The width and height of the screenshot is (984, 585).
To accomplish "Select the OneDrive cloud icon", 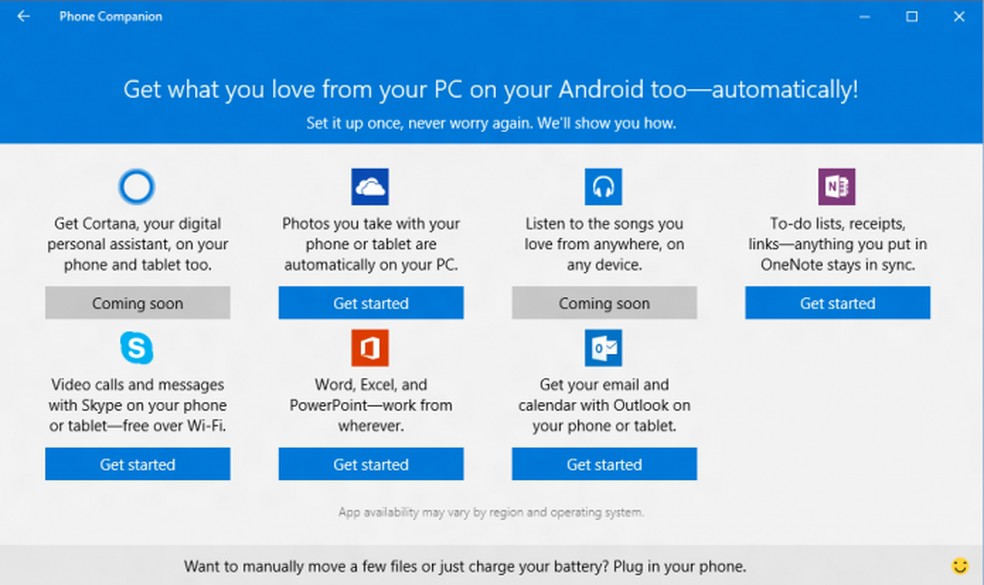I will point(370,185).
